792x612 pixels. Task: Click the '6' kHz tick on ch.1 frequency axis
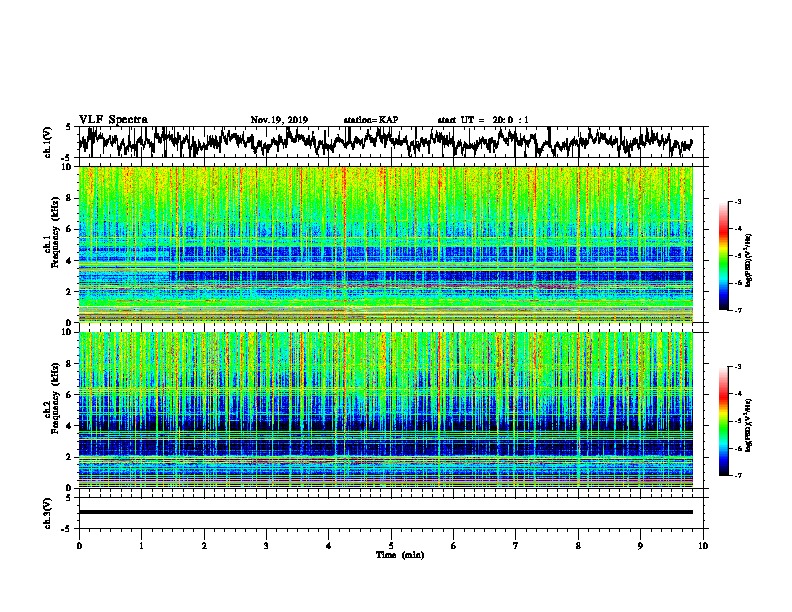[x=71, y=229]
